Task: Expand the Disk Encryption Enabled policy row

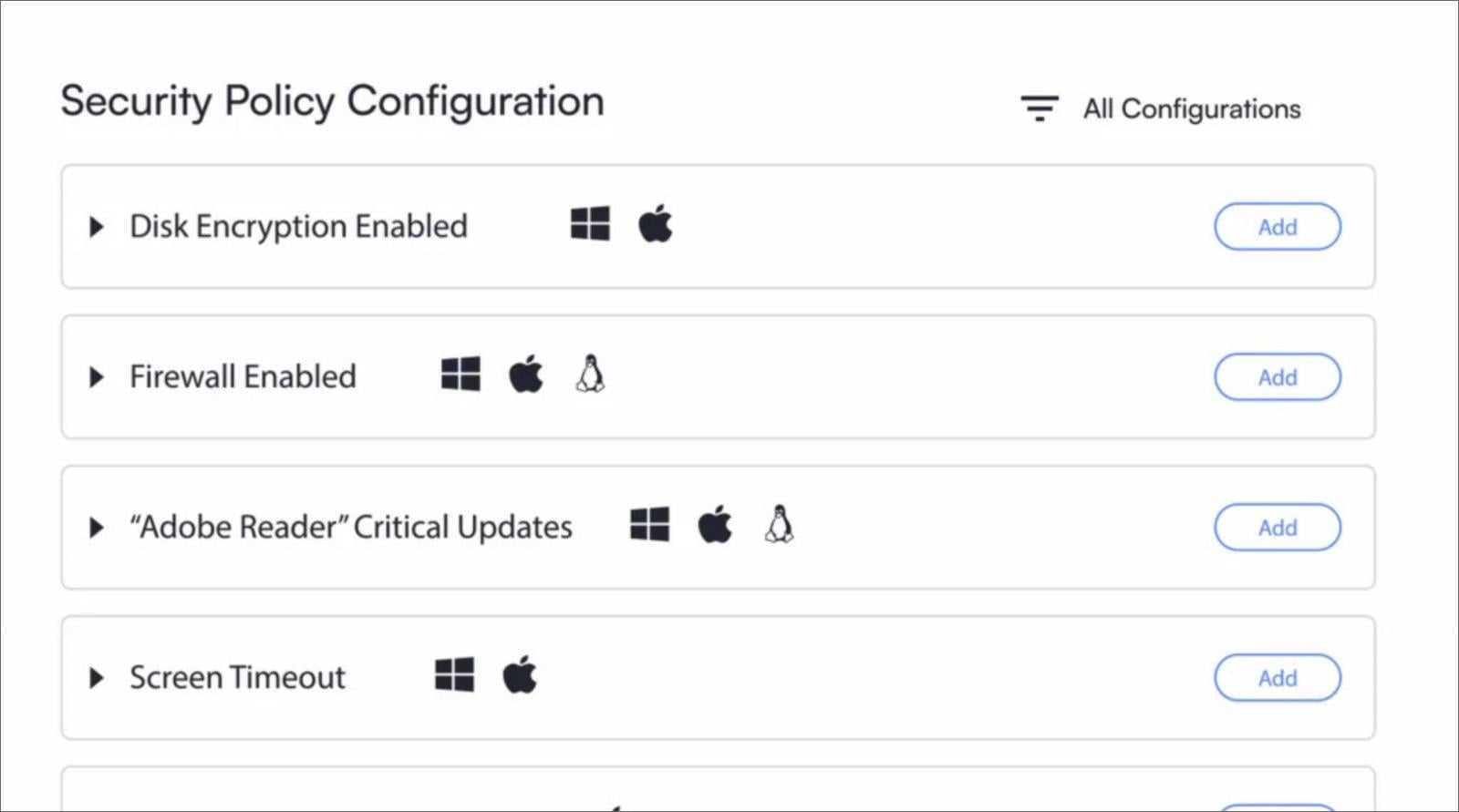Action: pos(97,227)
